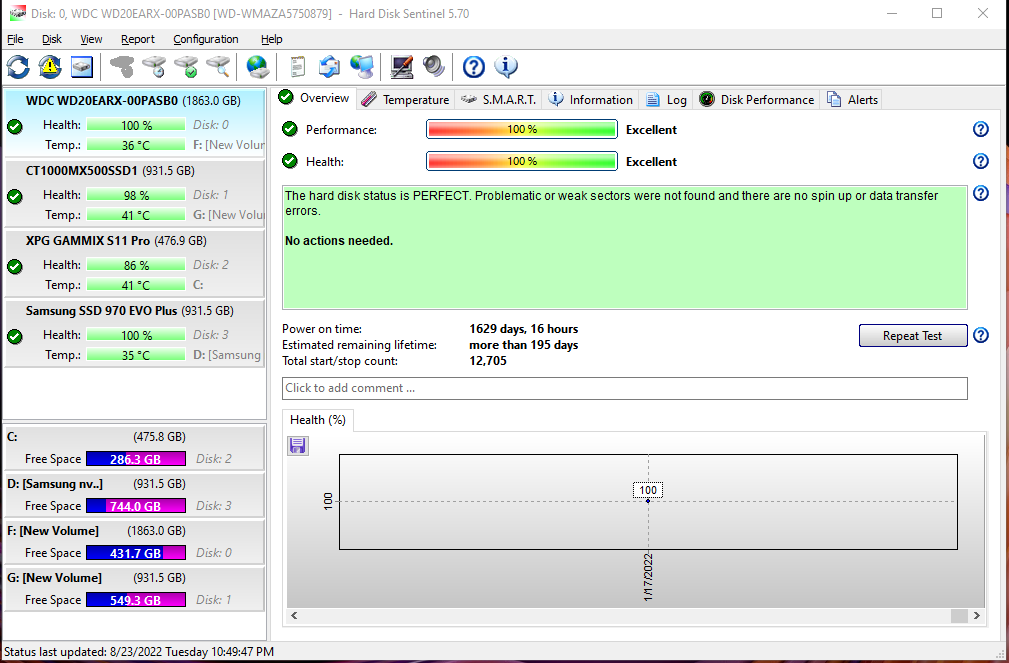The height and width of the screenshot is (663, 1009).
Task: Click the framed hard disk toolbar icon
Action: 82,67
